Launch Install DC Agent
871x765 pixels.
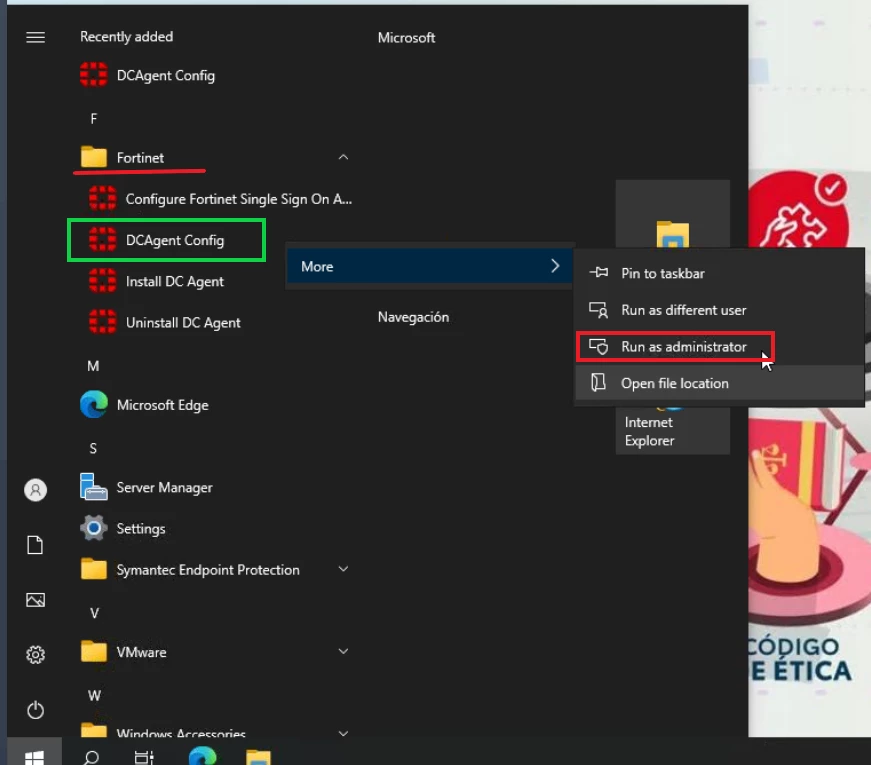pos(157,281)
